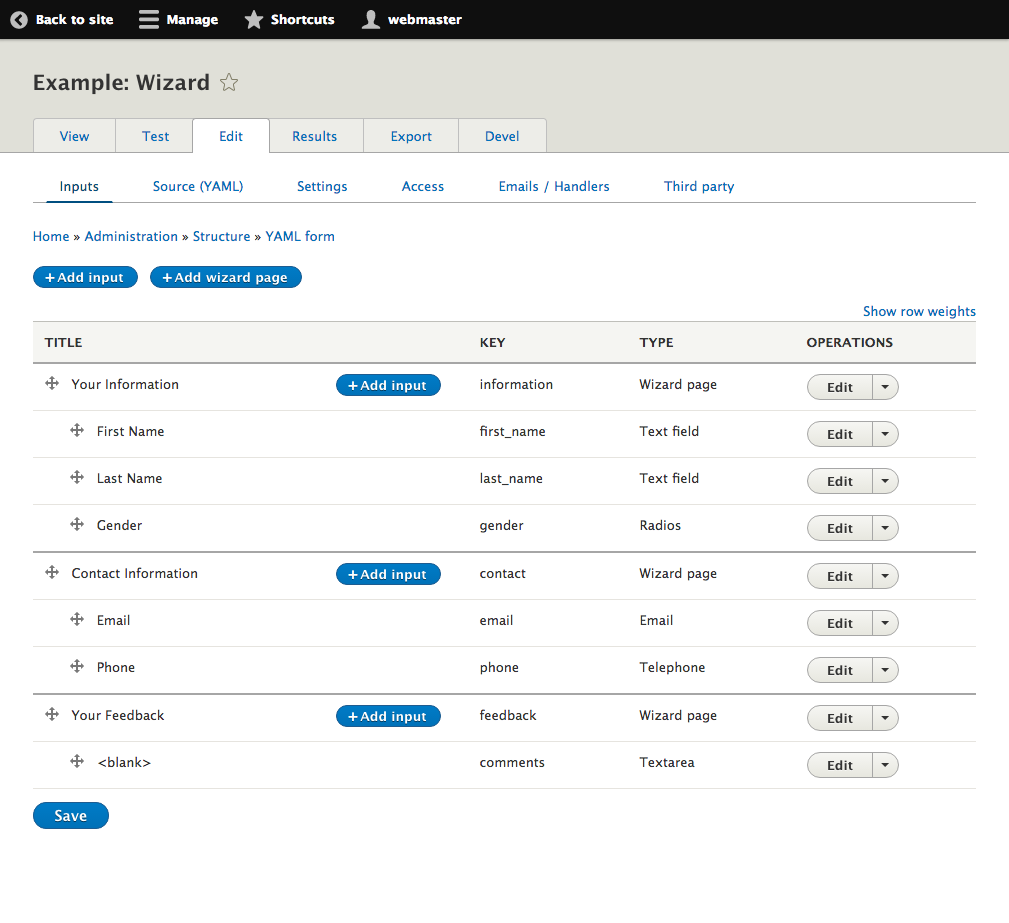Expand operations dropdown for last_name row
1009x923 pixels.
click(x=885, y=481)
